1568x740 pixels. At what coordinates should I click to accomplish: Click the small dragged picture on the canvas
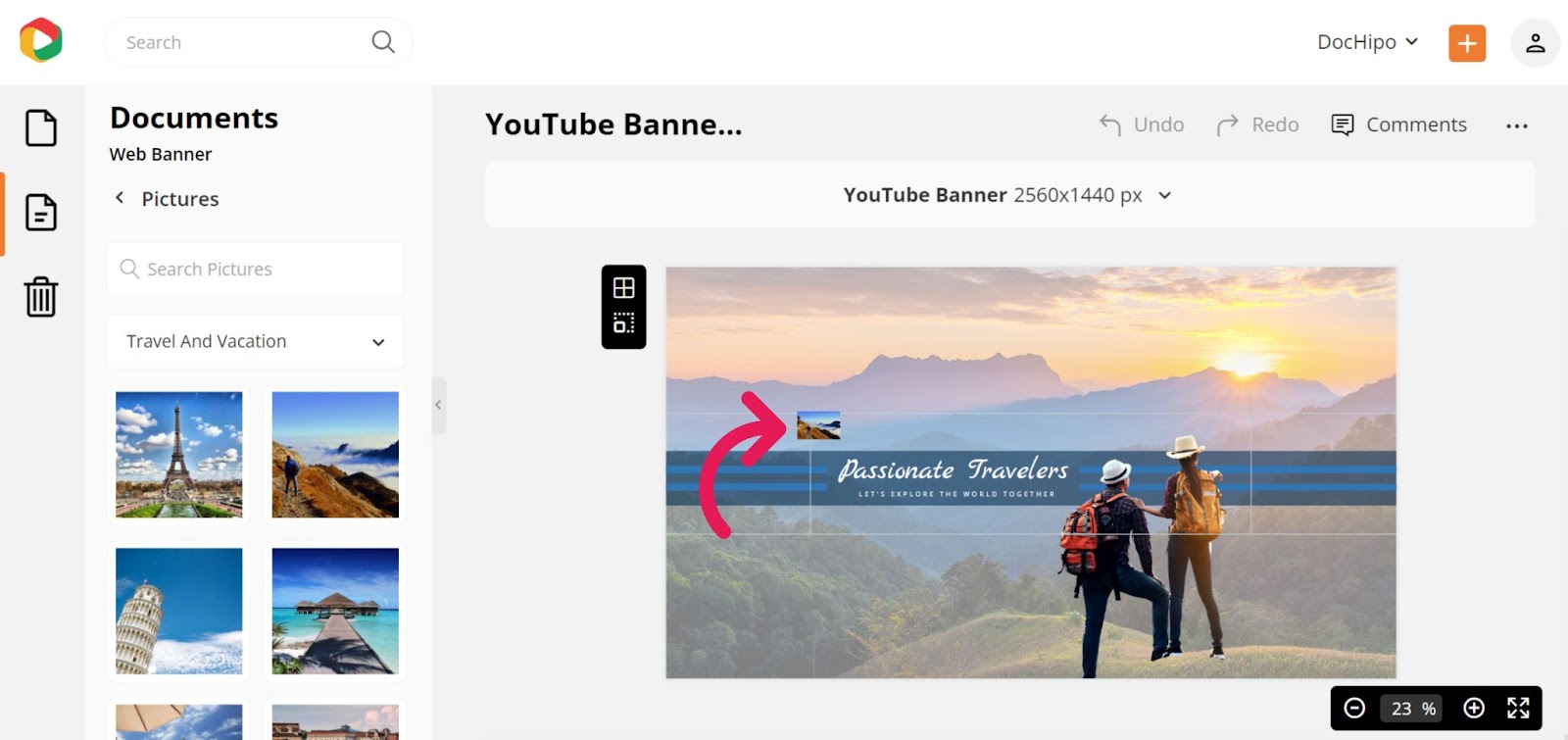(x=818, y=425)
